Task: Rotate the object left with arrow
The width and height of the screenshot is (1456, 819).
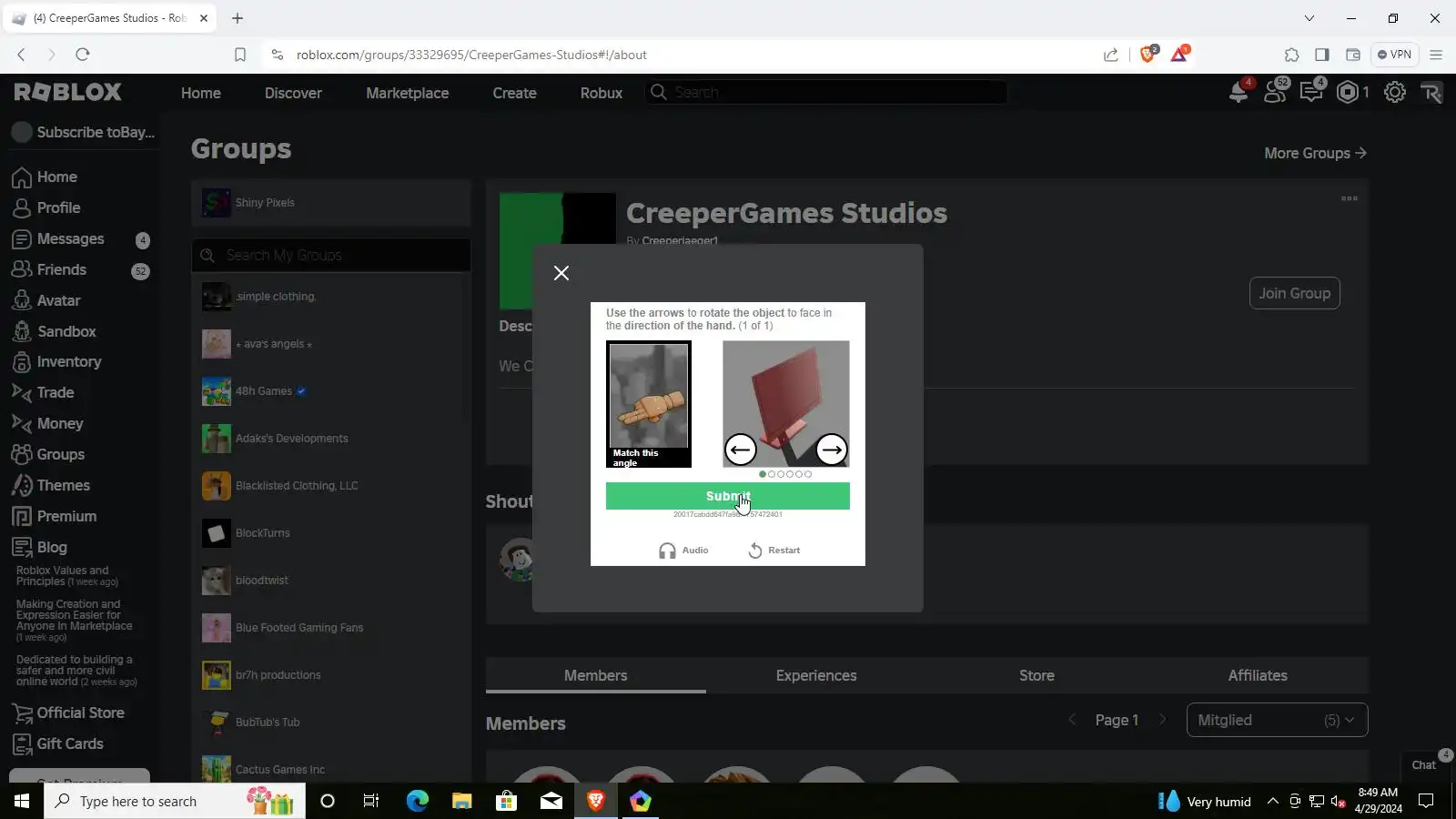Action: click(x=741, y=450)
